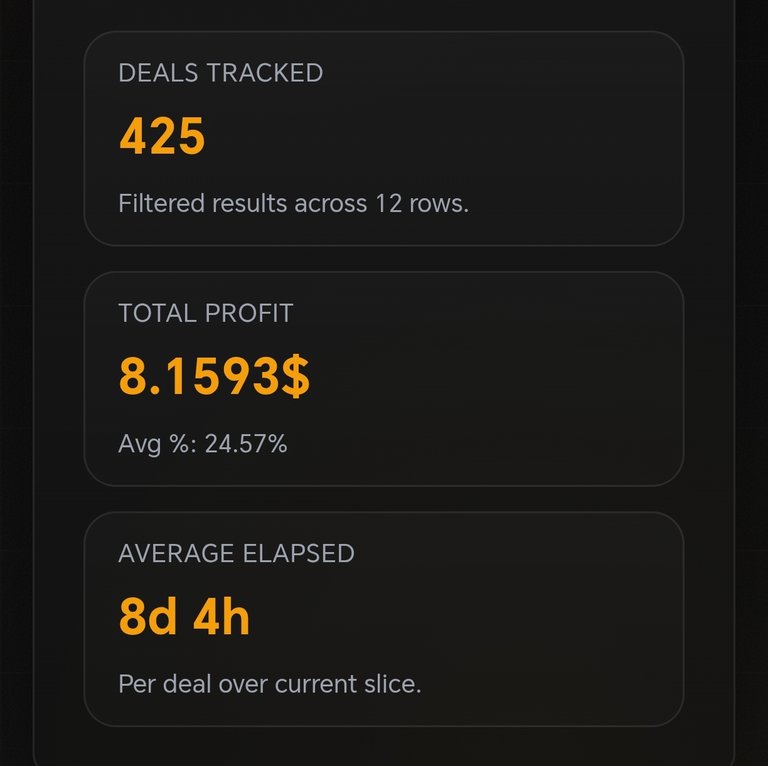Click the 'Per deal over current slice' text
The width and height of the screenshot is (768, 766).
[269, 685]
